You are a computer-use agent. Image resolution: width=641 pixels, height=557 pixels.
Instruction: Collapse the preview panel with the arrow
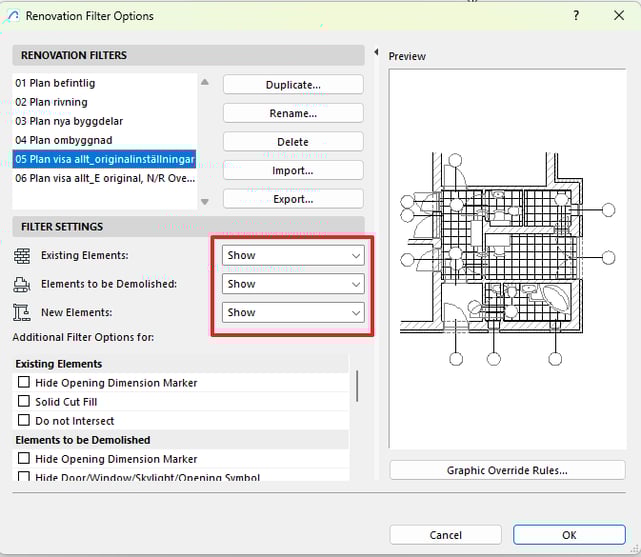coord(375,53)
